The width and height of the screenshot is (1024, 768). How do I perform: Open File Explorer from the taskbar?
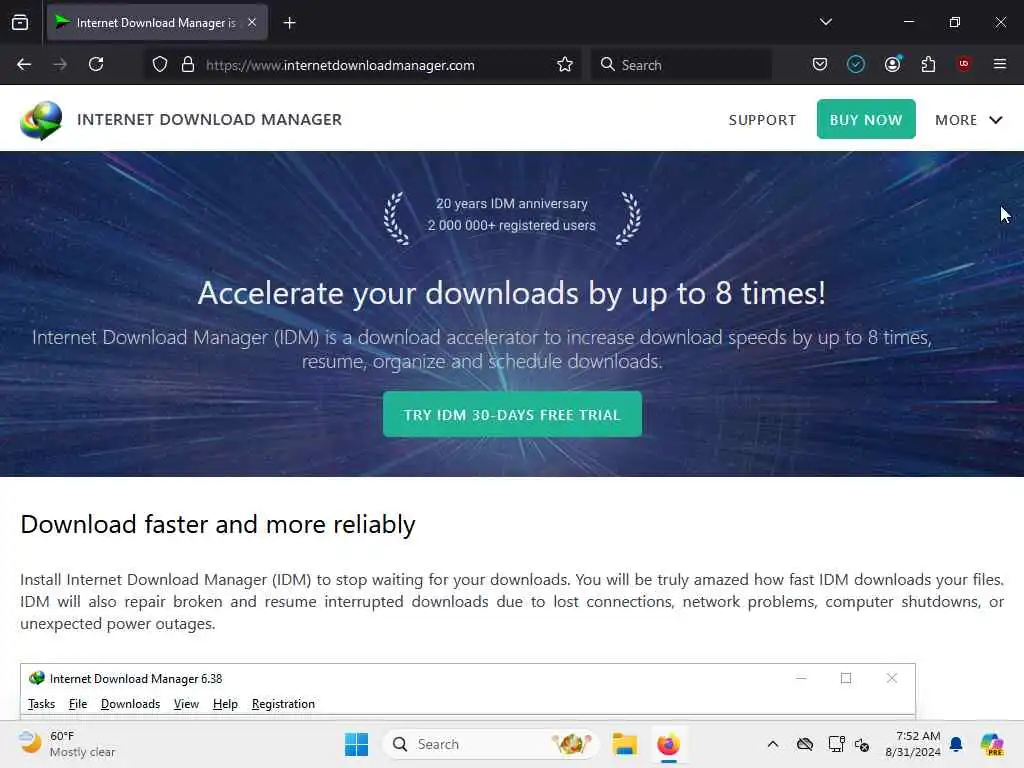coord(624,744)
